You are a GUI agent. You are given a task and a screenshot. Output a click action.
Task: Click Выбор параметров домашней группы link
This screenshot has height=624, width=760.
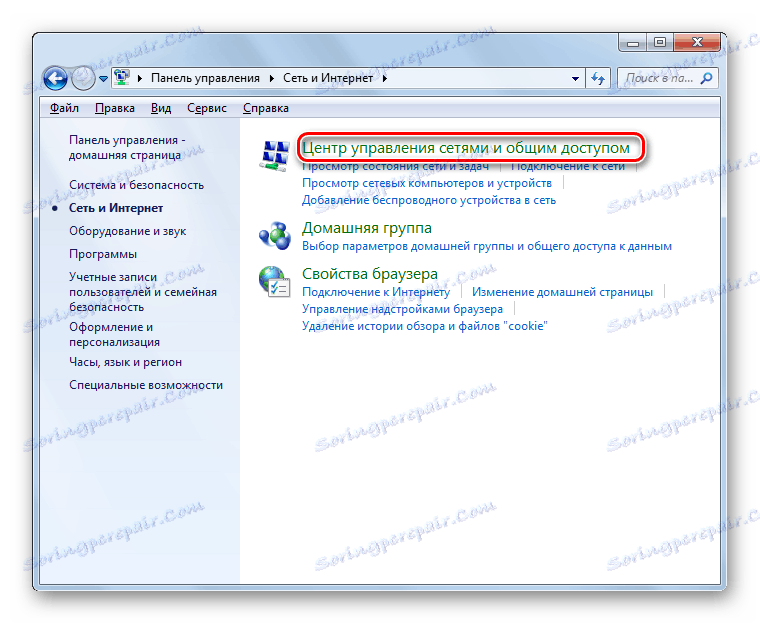[487, 246]
